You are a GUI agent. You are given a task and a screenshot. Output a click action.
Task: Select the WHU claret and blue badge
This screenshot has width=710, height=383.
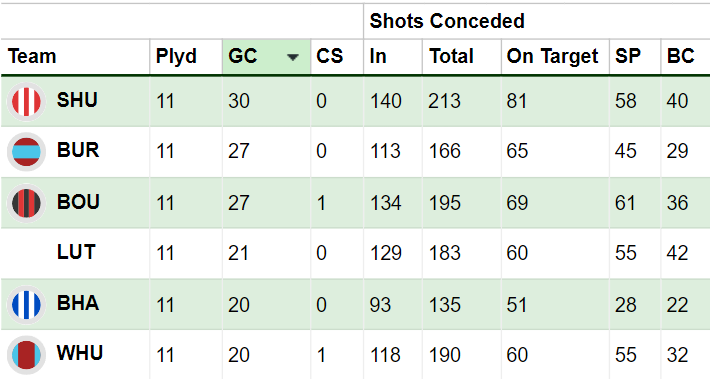pos(26,355)
